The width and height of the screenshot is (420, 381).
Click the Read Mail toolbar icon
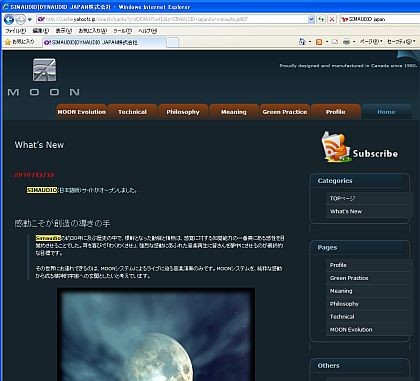(335, 42)
